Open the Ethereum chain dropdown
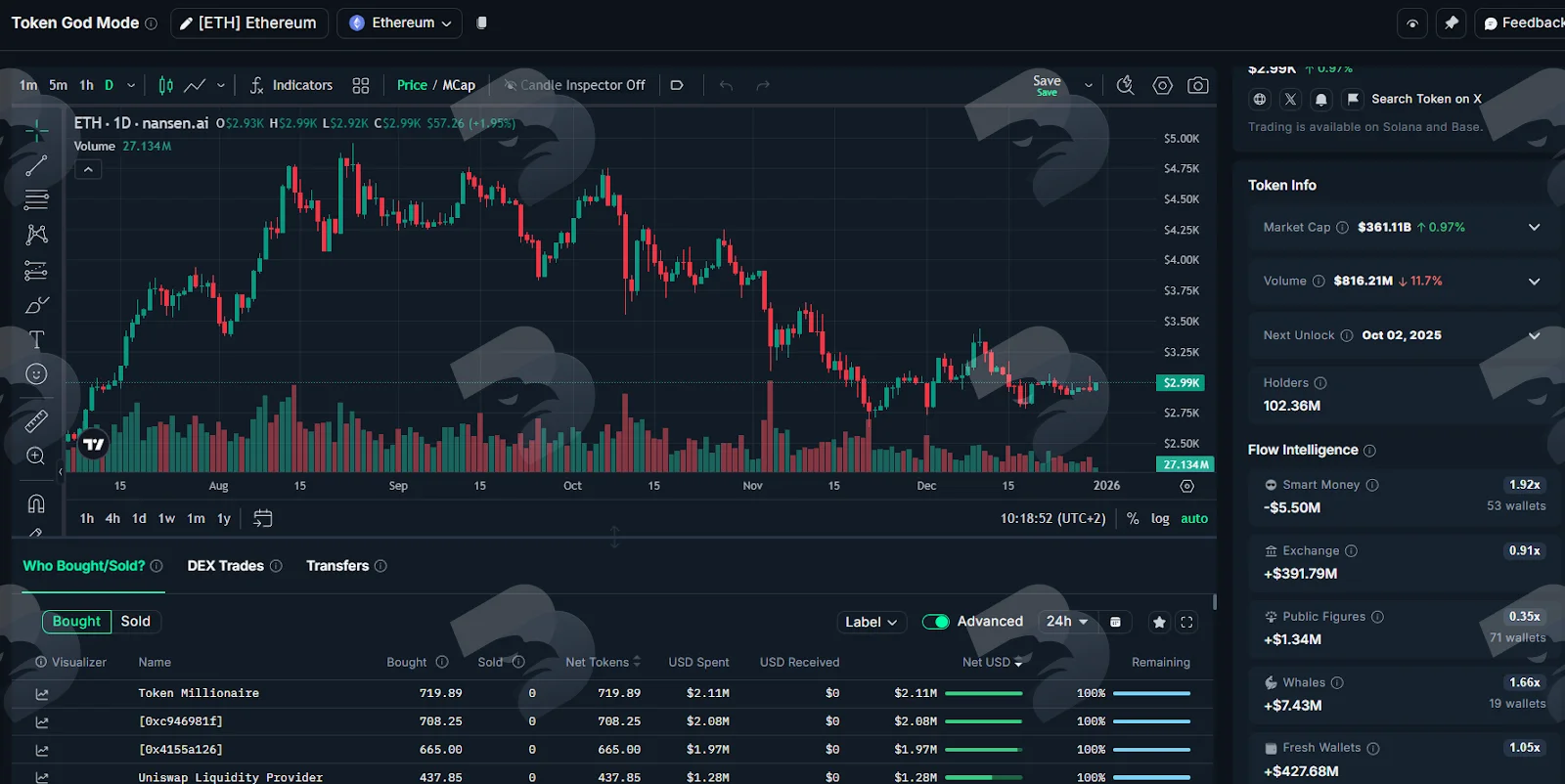This screenshot has height=784, width=1565. [401, 22]
